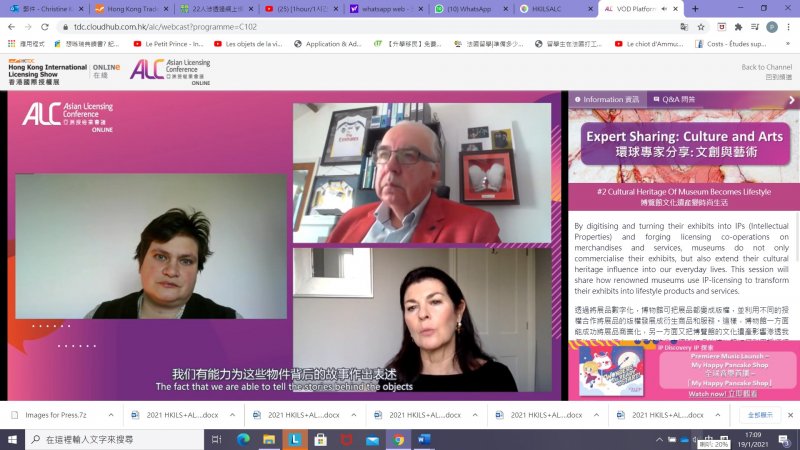Open Word from the taskbar
The height and width of the screenshot is (450, 800).
[424, 439]
